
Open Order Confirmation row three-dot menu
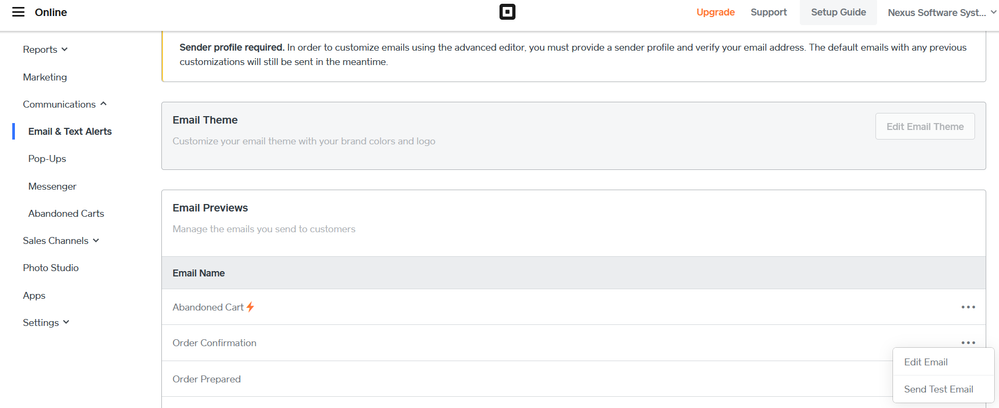point(967,343)
